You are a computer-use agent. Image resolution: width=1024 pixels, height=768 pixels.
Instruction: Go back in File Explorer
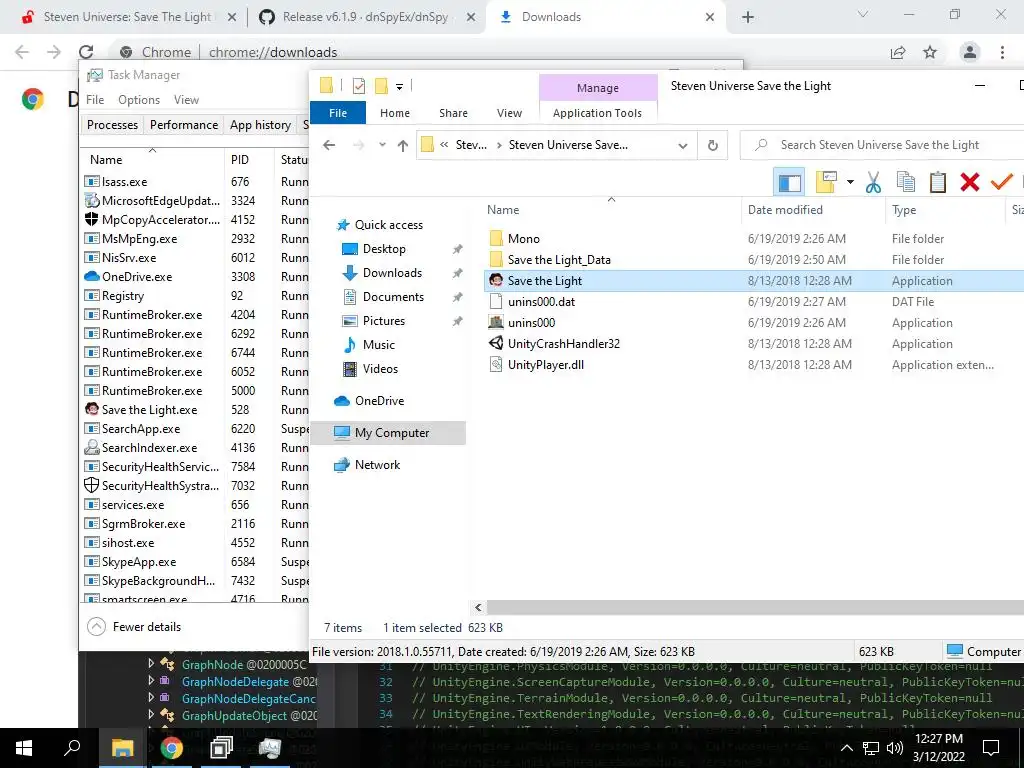click(x=329, y=145)
